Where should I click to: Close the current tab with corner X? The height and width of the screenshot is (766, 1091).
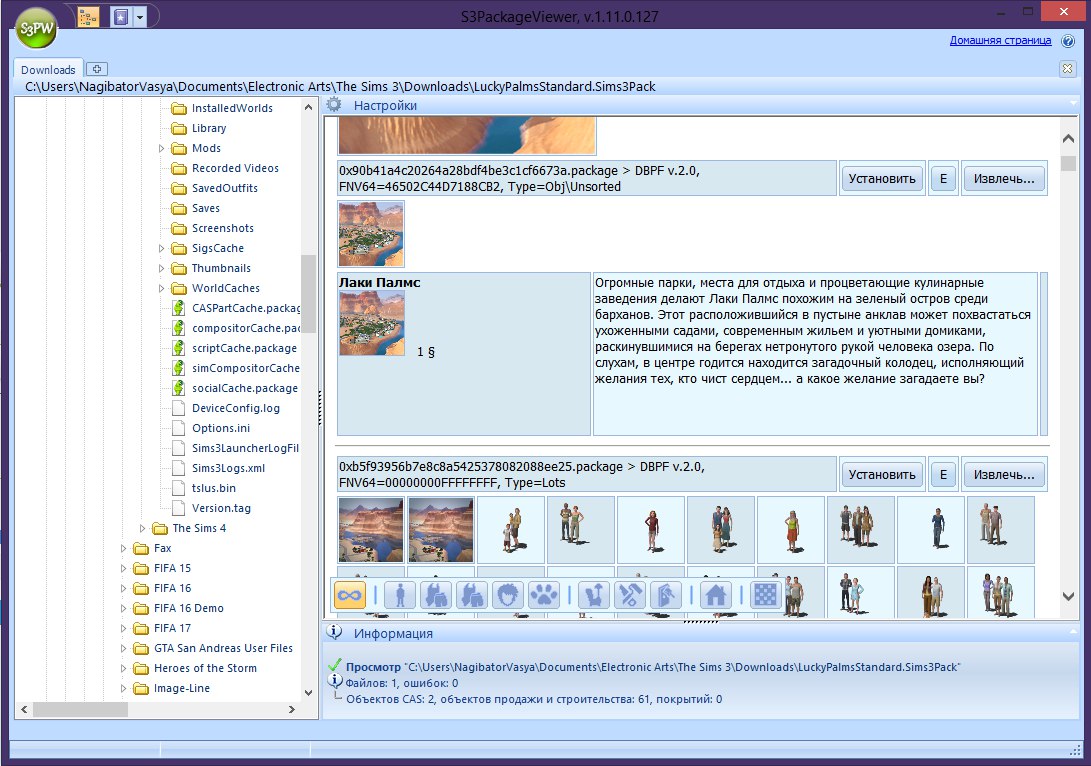tap(1067, 68)
